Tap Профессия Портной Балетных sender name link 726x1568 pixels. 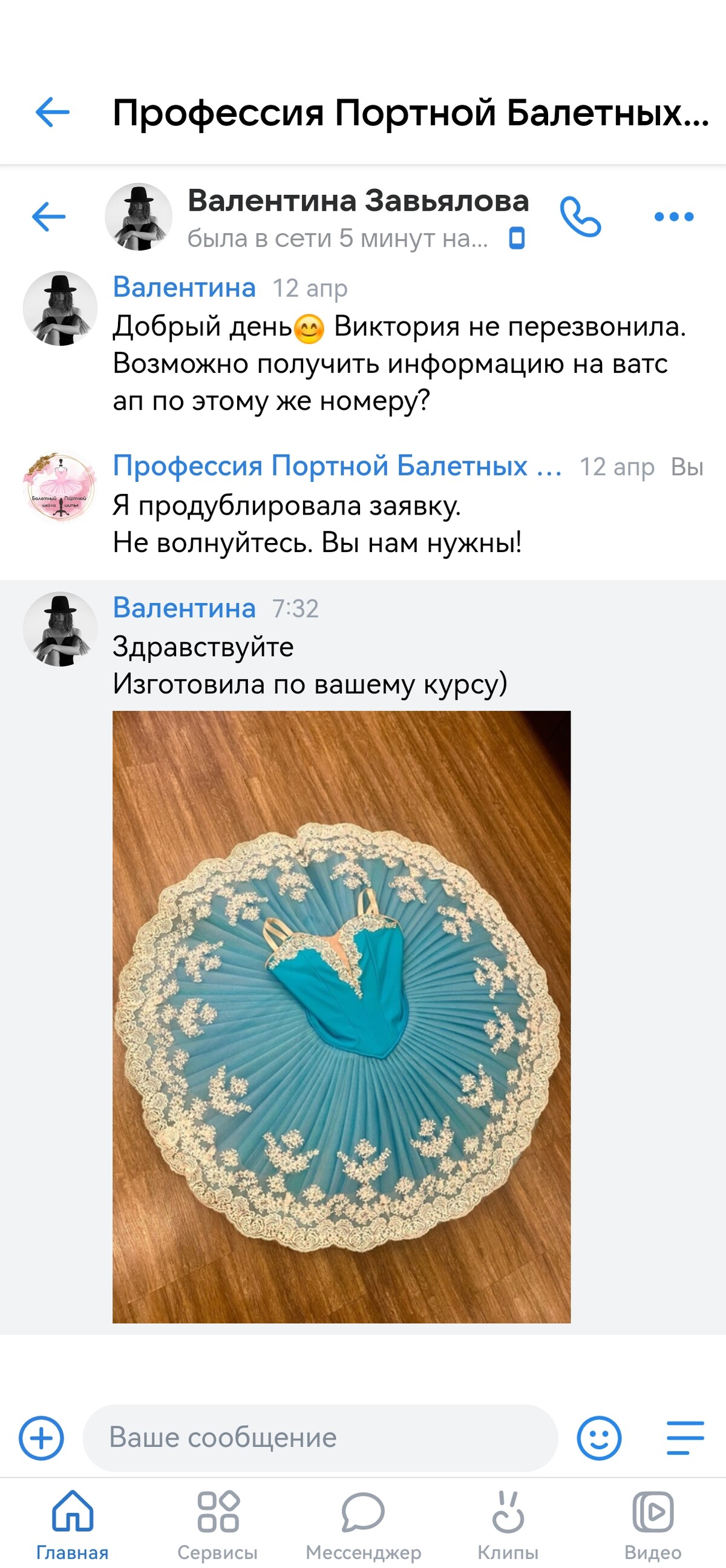[338, 466]
